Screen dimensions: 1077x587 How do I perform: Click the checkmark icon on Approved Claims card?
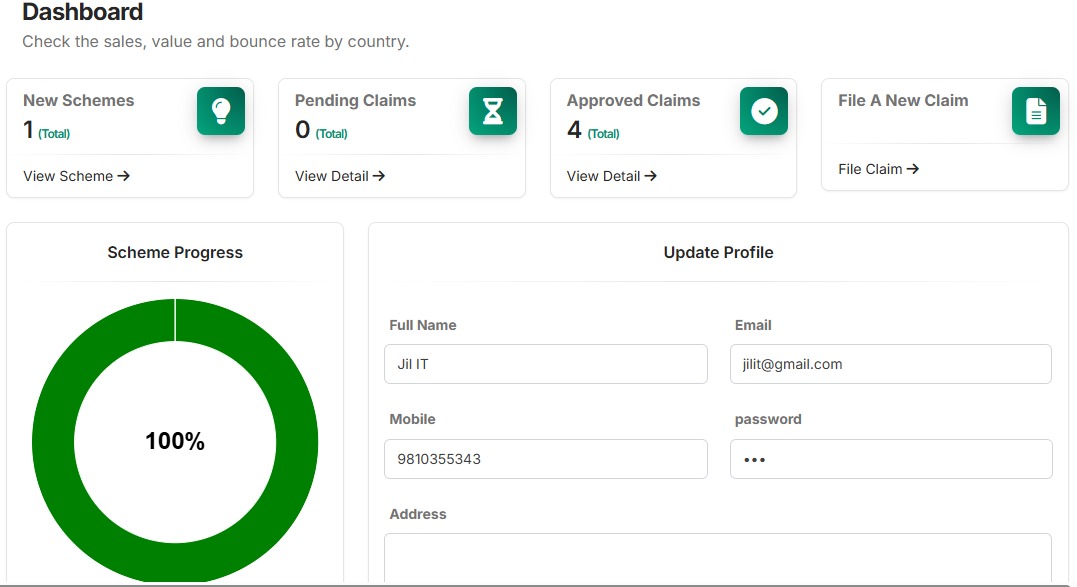pyautogui.click(x=764, y=111)
